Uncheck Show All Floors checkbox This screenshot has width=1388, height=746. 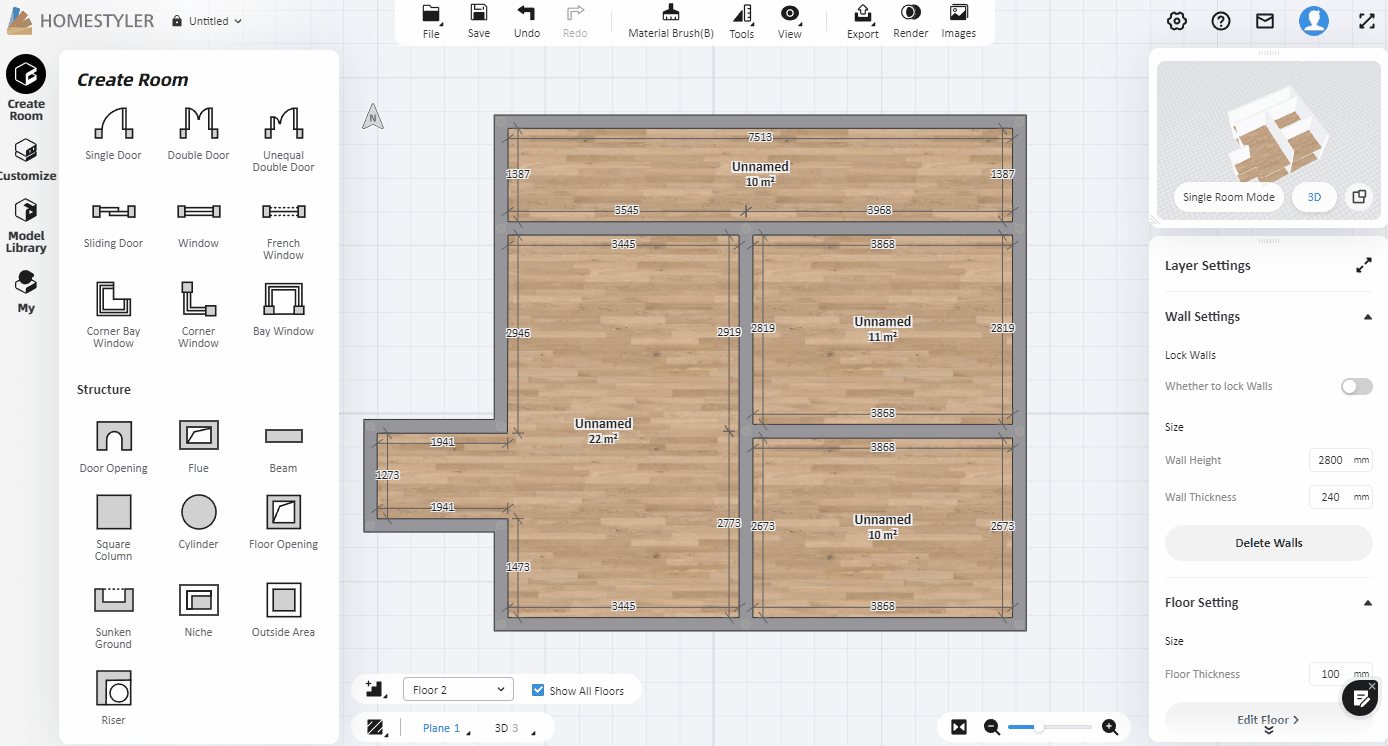coord(538,690)
